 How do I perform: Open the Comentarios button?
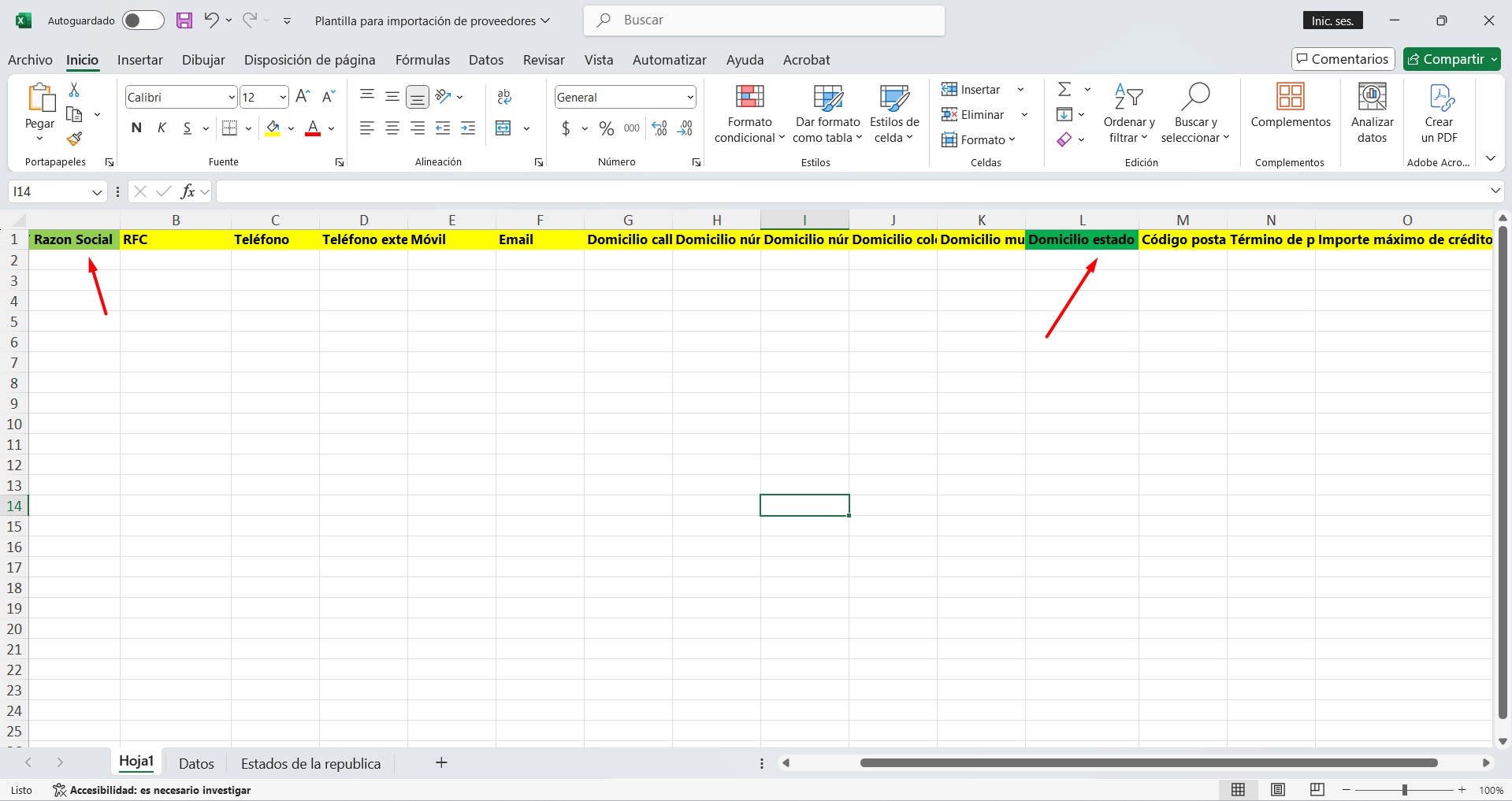tap(1343, 59)
